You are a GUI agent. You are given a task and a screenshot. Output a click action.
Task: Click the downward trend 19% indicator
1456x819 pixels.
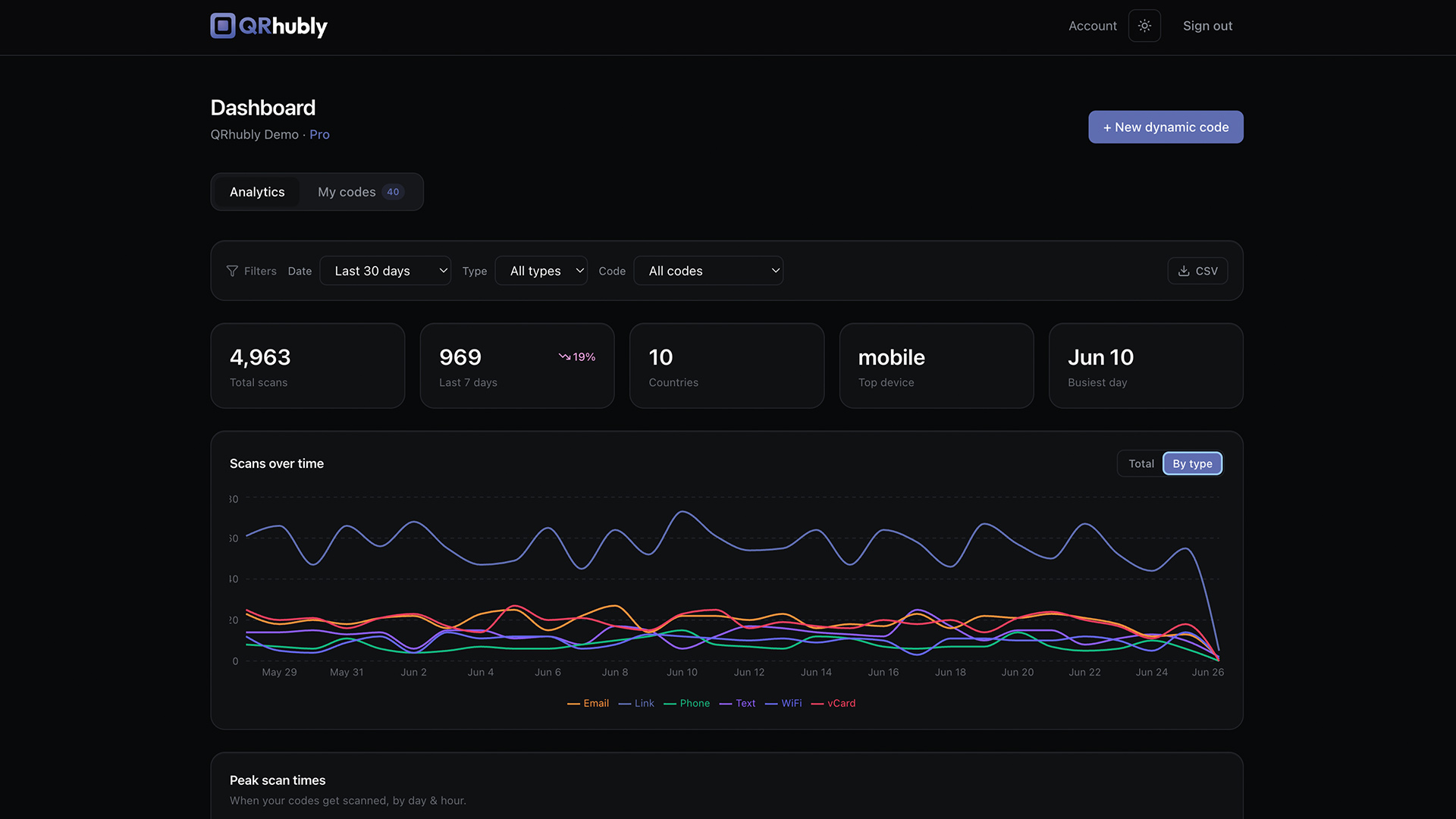coord(577,356)
